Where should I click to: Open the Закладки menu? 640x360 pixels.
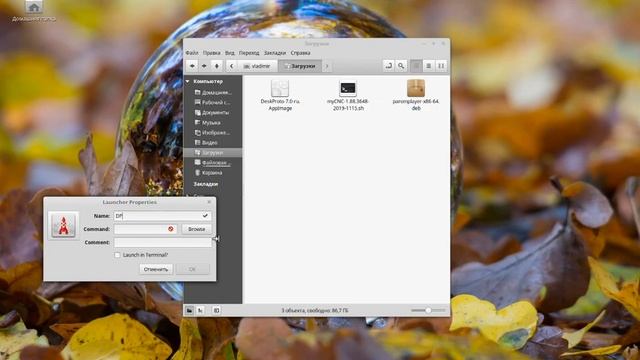275,53
